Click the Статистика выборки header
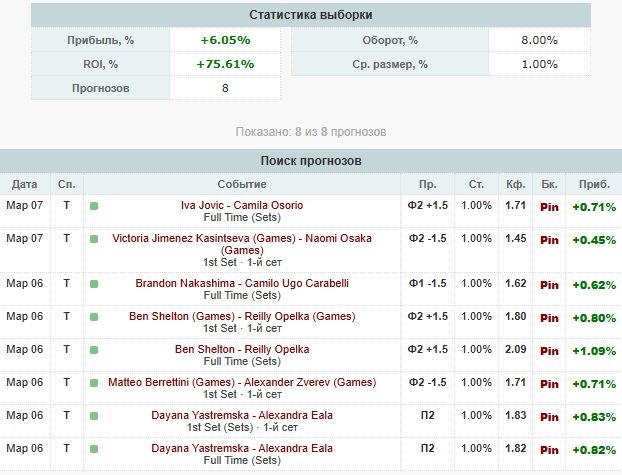Image resolution: width=622 pixels, height=475 pixels. pyautogui.click(x=311, y=14)
